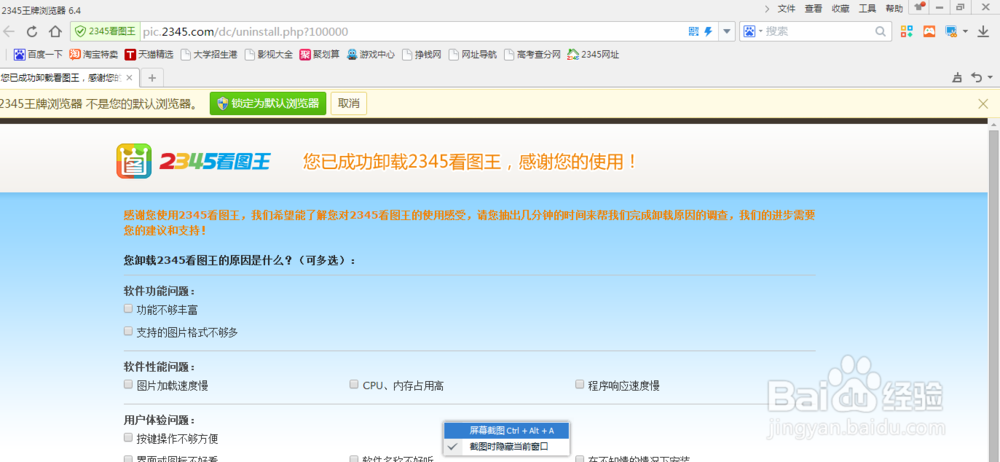Viewport: 1000px width, 462px height.
Task: Open the undo closed tabs dropdown arrow
Action: 990,77
